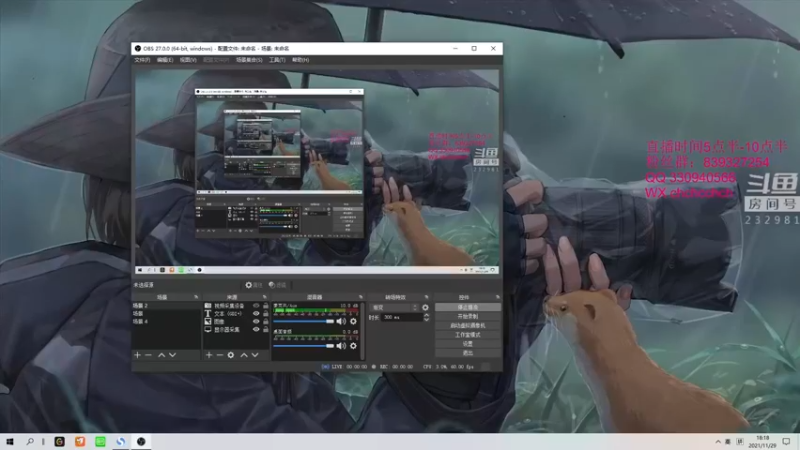Select scene 场景 4
The width and height of the screenshot is (800, 450).
click(x=166, y=321)
